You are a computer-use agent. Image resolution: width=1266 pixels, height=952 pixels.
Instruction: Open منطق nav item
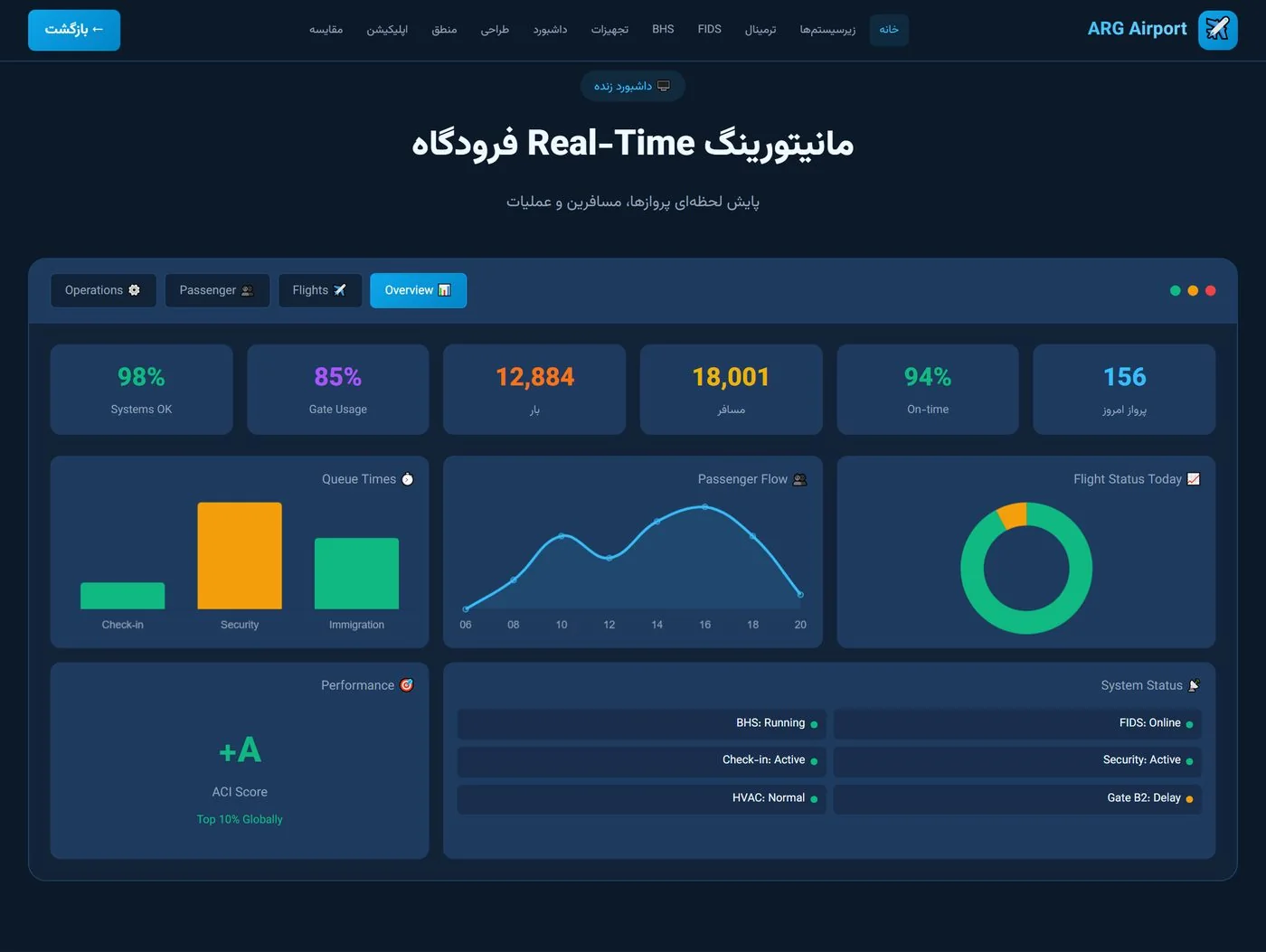444,30
